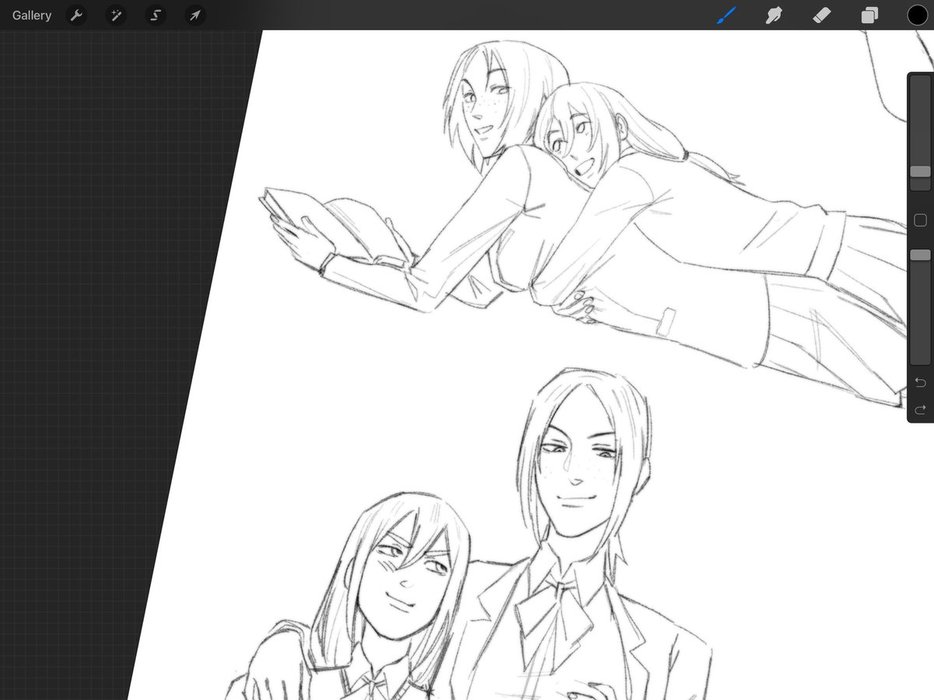This screenshot has width=934, height=700.
Task: Open the black color swatch picker
Action: pos(917,15)
